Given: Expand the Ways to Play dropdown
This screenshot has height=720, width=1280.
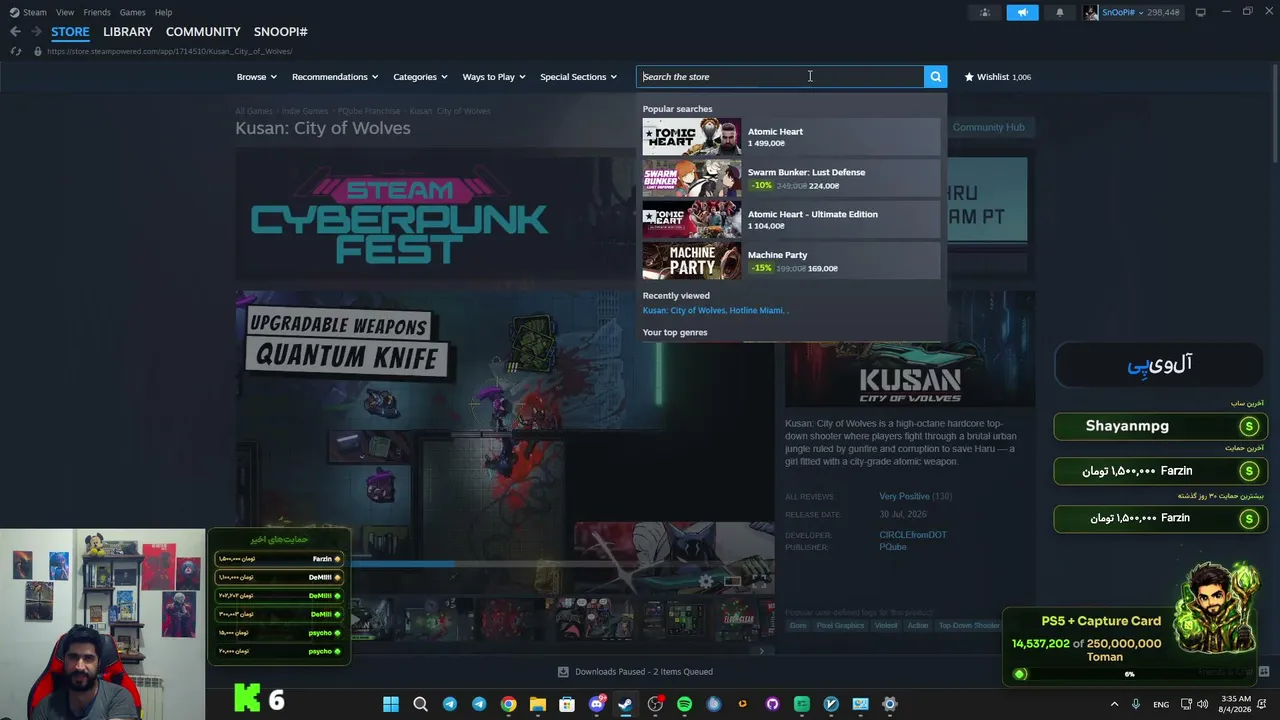Looking at the screenshot, I should point(494,77).
